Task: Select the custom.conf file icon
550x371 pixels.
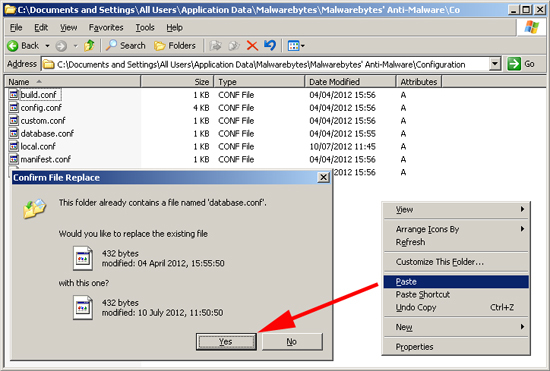Action: tap(13, 121)
